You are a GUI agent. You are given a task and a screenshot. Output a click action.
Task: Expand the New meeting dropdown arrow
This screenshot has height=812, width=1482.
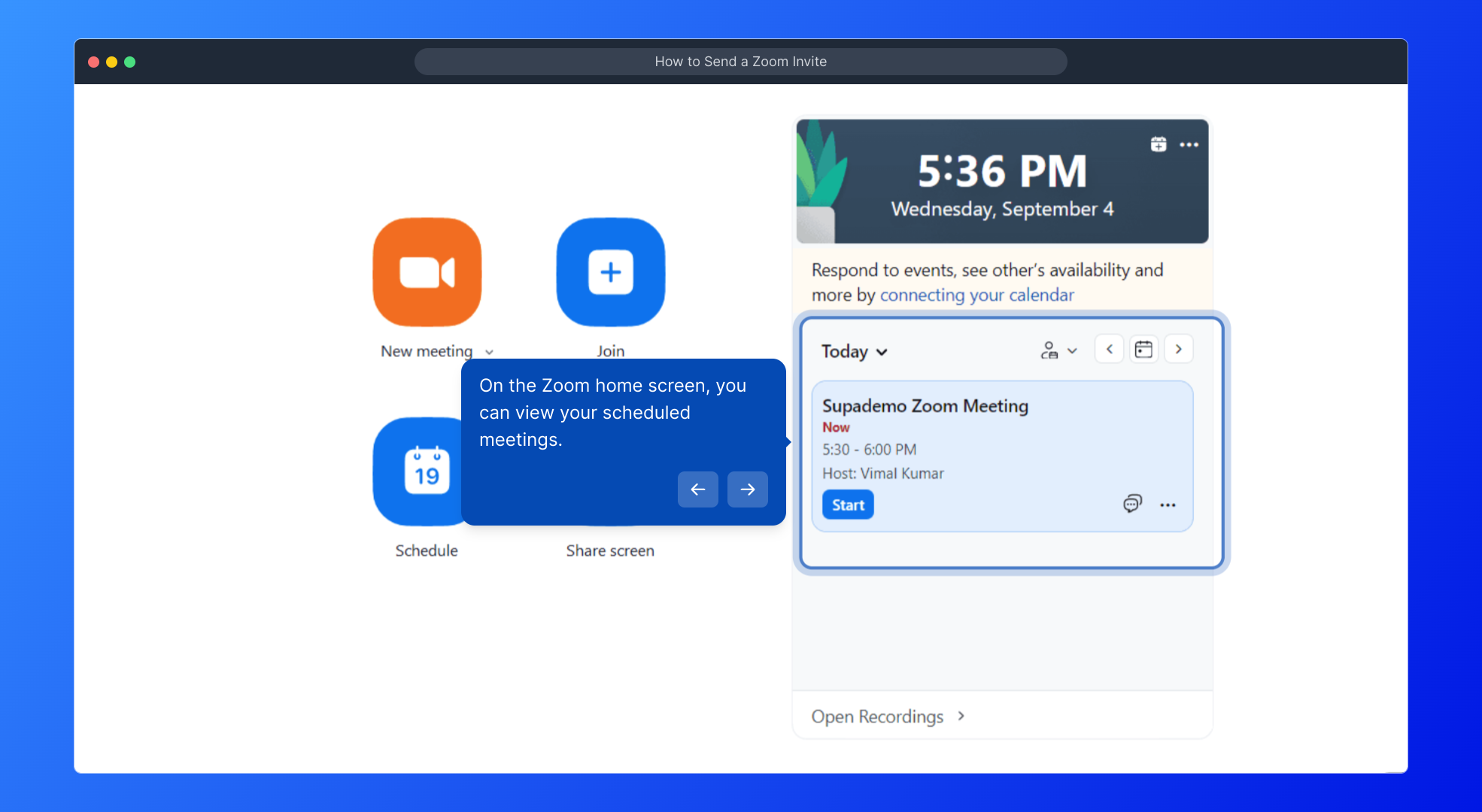click(489, 352)
